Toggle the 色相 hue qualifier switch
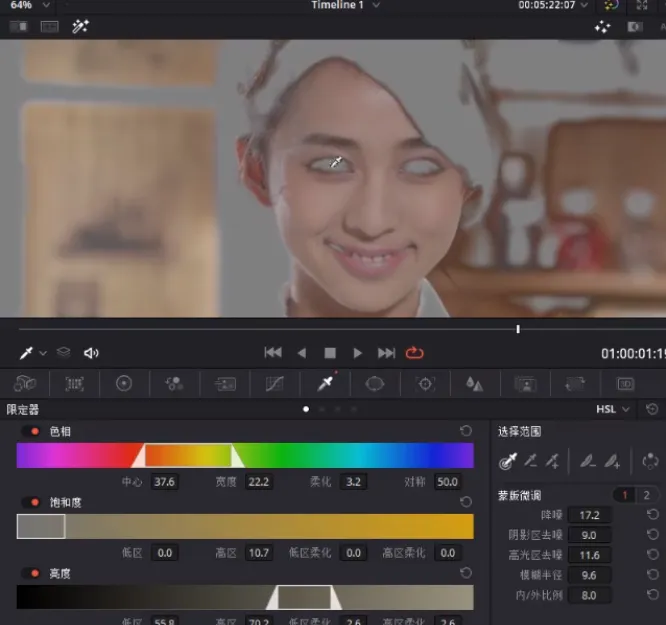The height and width of the screenshot is (625, 666). 31,432
